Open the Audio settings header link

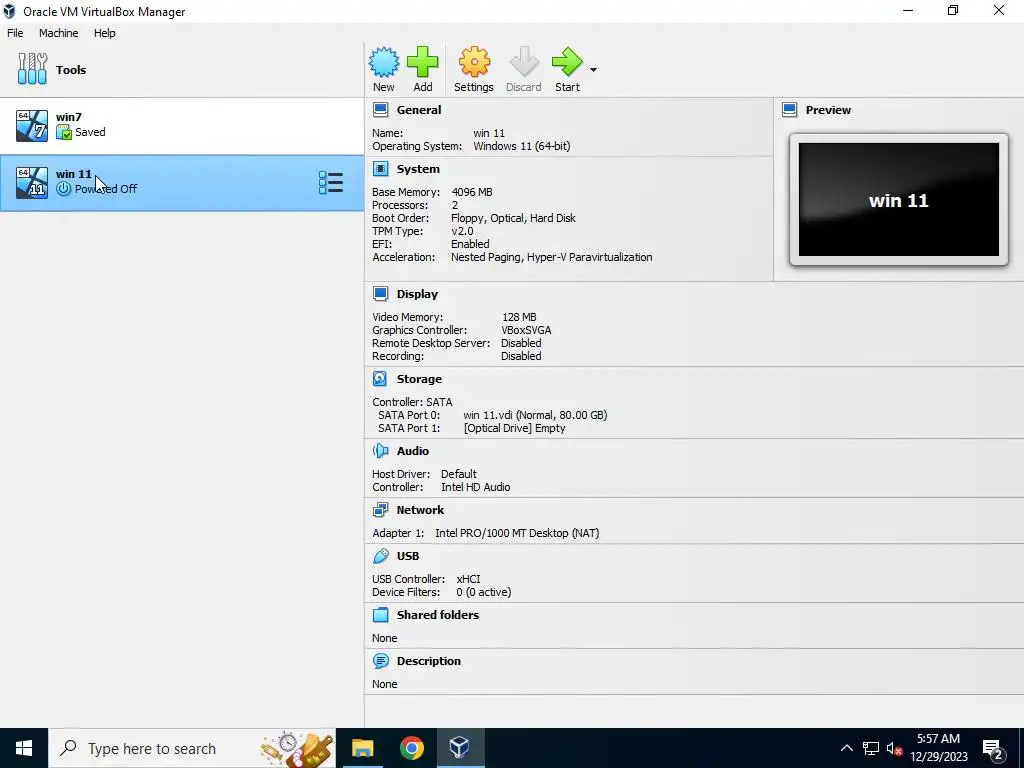pyautogui.click(x=413, y=451)
